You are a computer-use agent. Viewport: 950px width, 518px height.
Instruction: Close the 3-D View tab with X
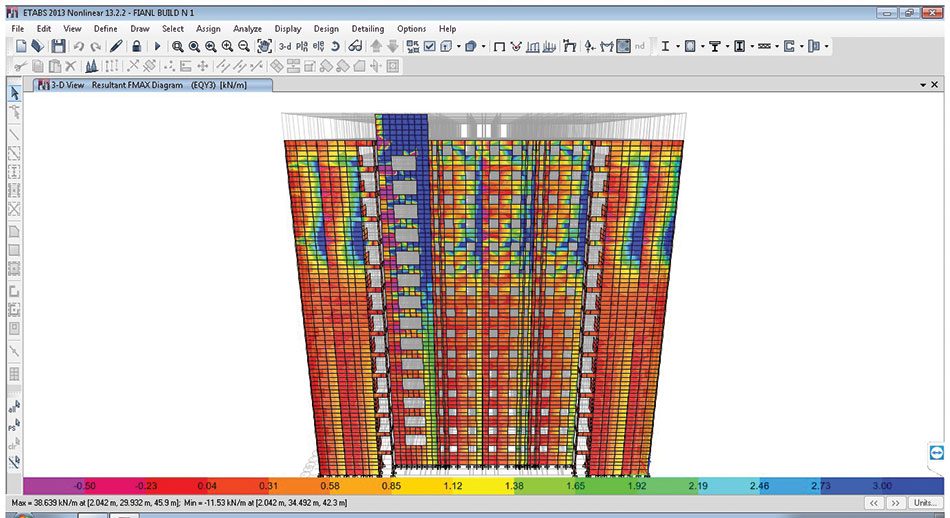935,85
